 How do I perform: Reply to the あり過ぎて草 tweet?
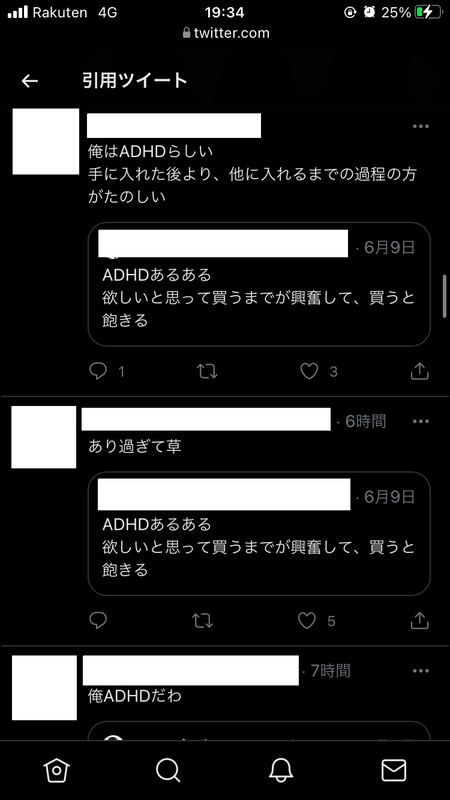(98, 620)
